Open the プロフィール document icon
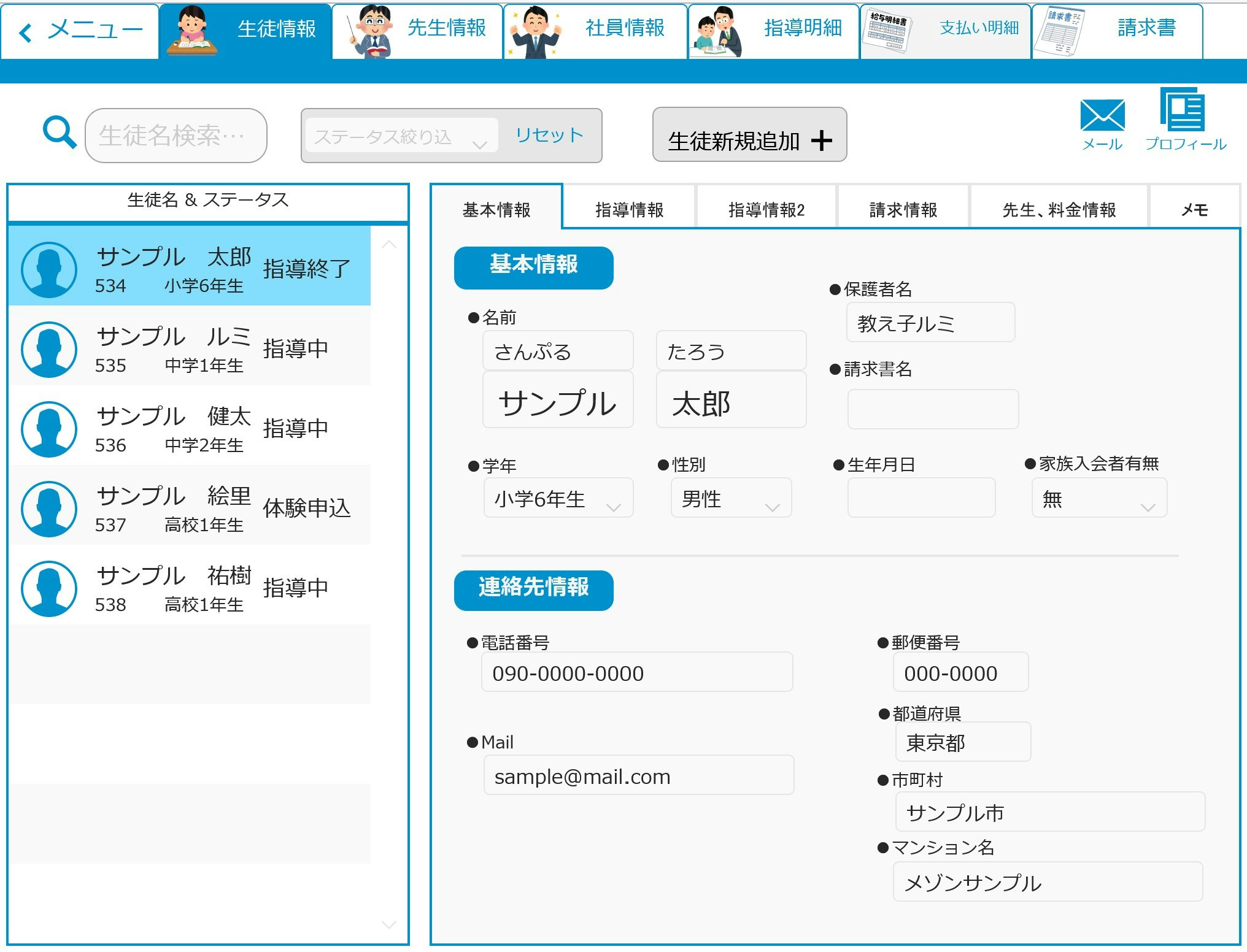The image size is (1247, 952). pos(1182,110)
